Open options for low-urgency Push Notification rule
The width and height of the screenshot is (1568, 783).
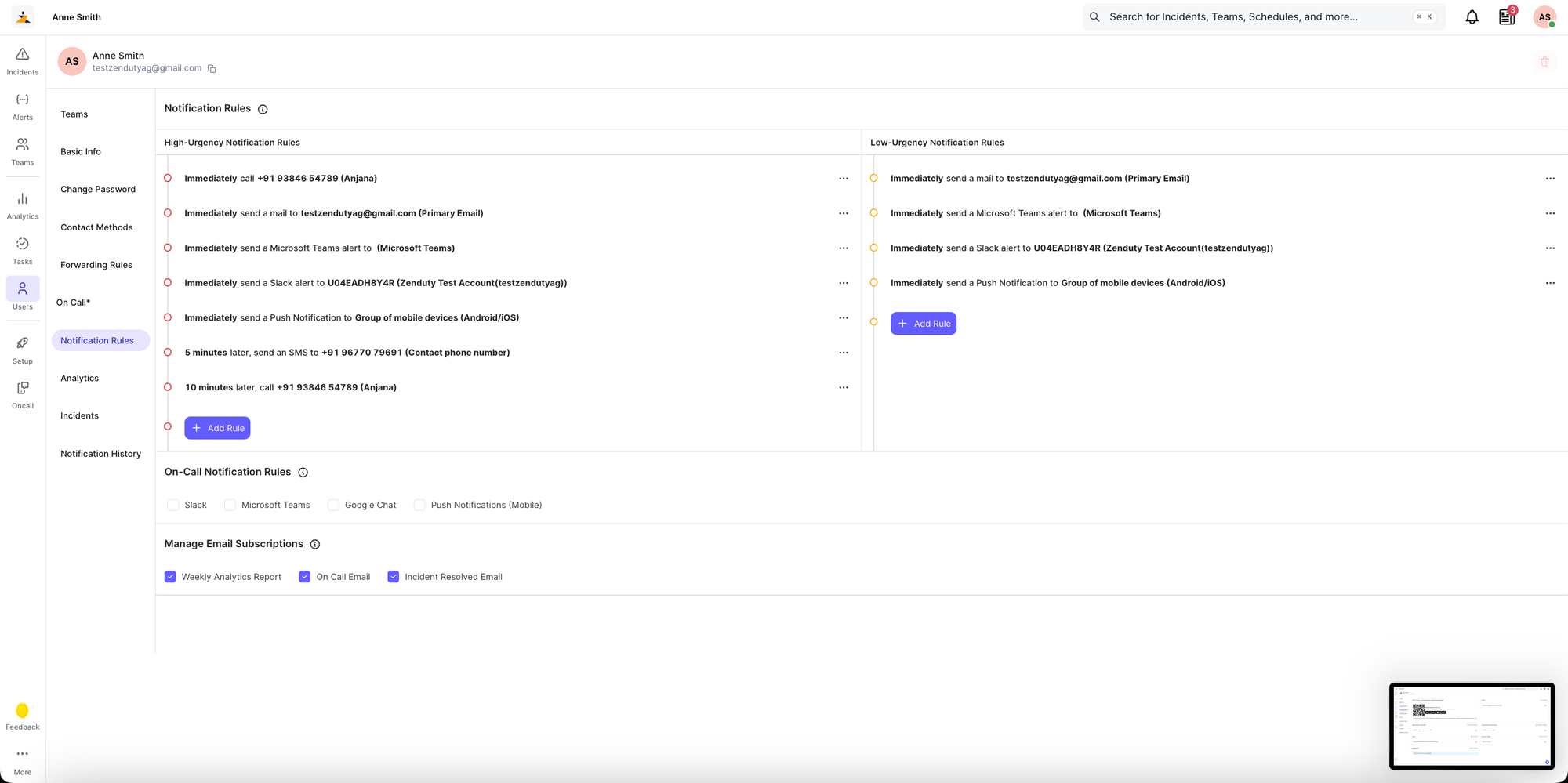click(1550, 283)
